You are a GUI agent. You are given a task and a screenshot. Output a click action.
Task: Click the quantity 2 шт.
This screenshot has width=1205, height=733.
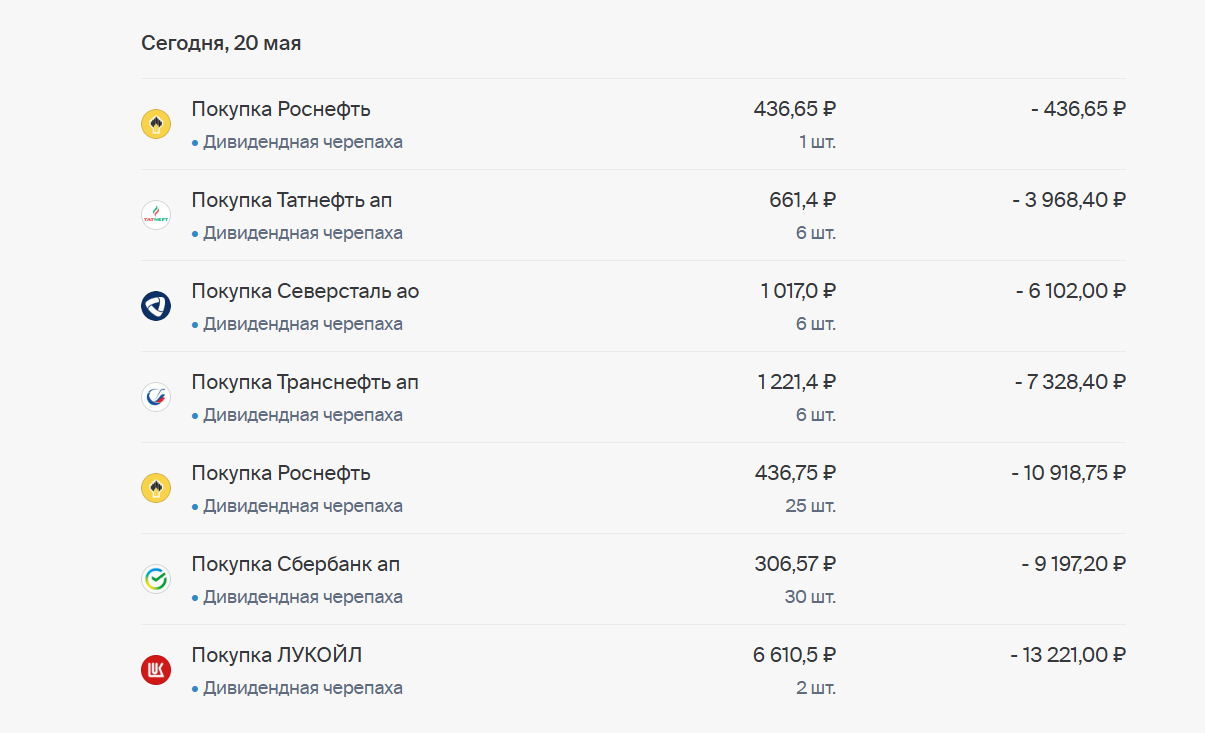816,688
